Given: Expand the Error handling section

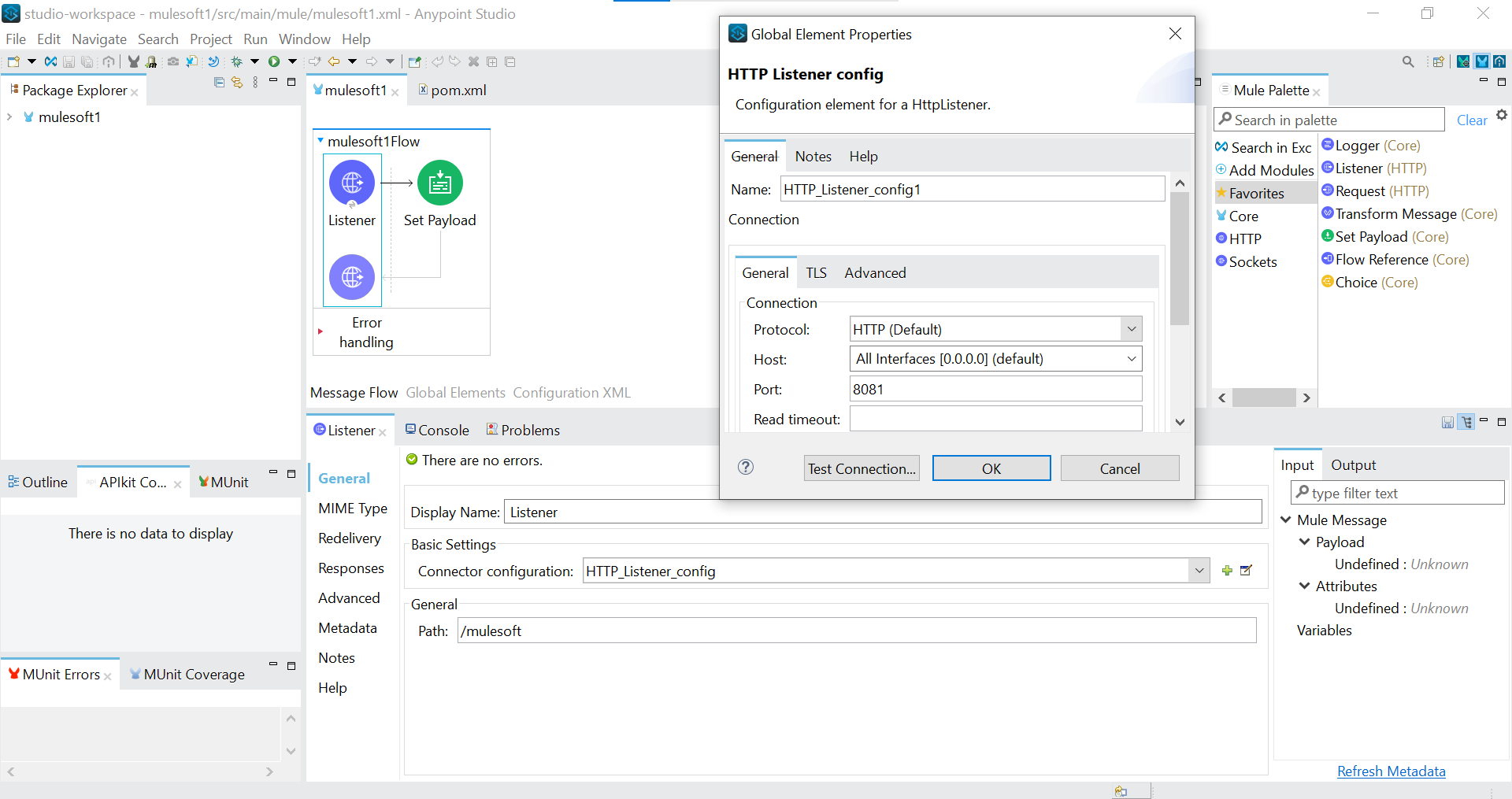Looking at the screenshot, I should 320,332.
